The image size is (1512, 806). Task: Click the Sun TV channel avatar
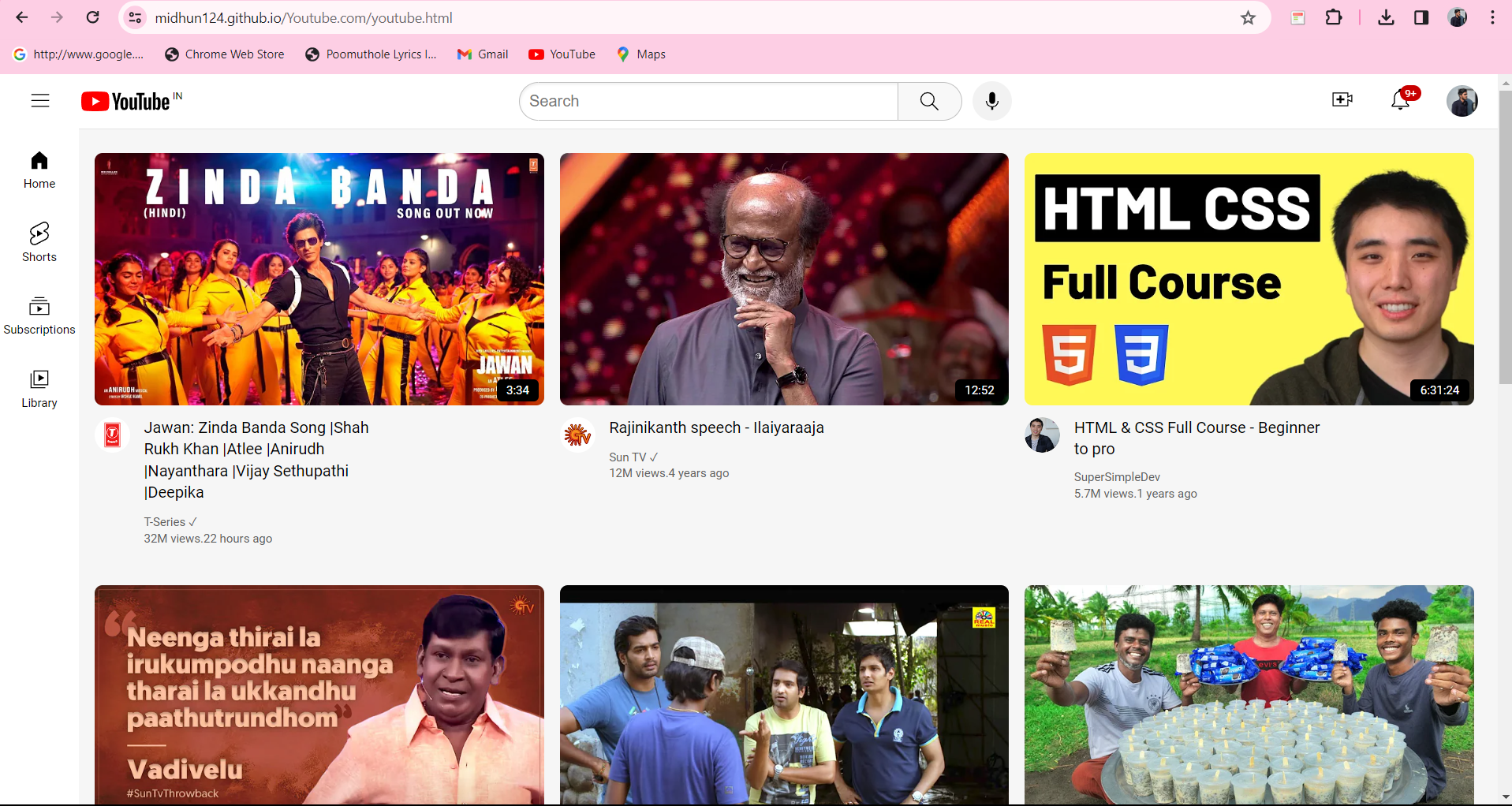(577, 435)
